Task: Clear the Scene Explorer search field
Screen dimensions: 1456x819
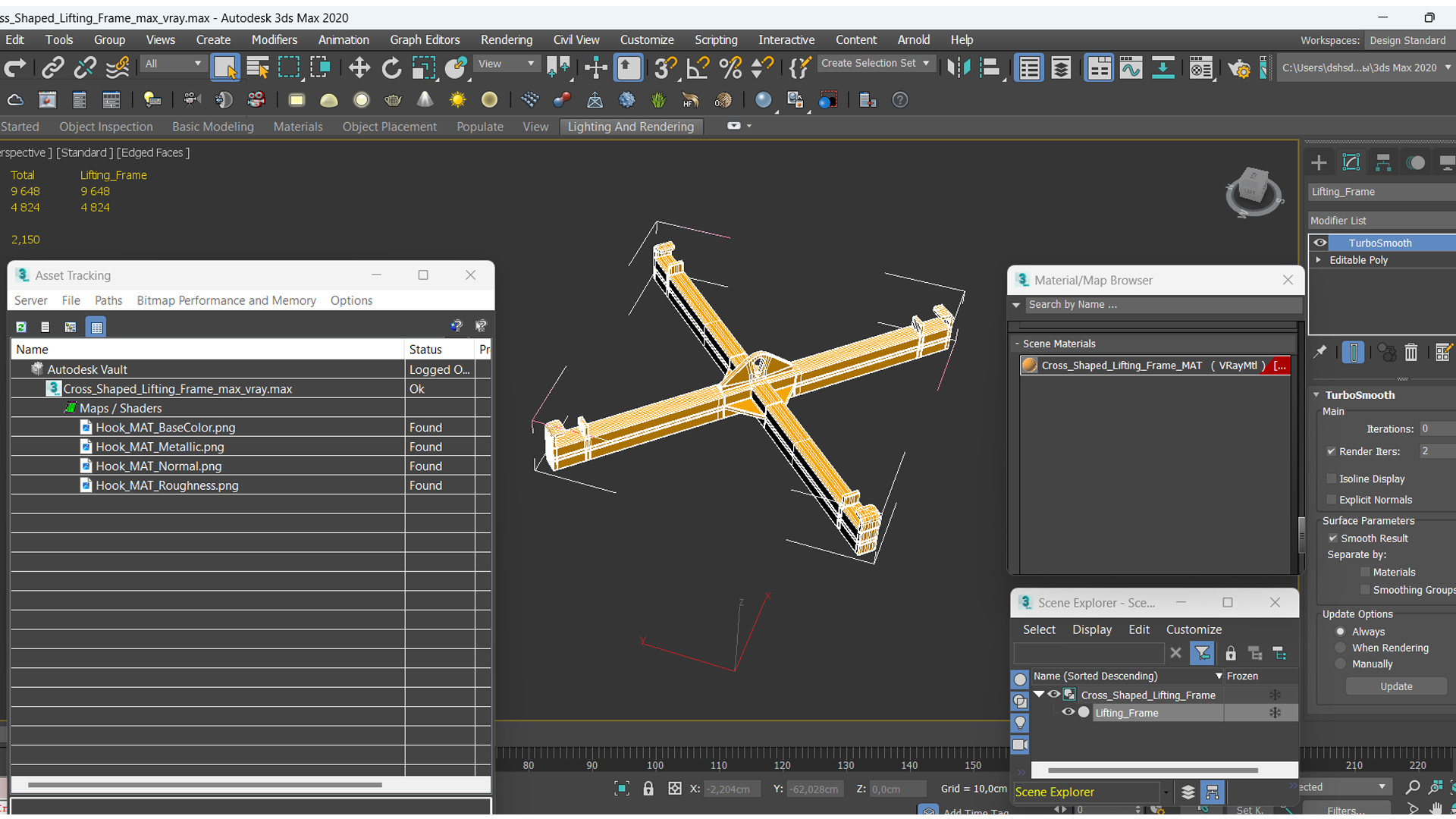Action: 1175,653
